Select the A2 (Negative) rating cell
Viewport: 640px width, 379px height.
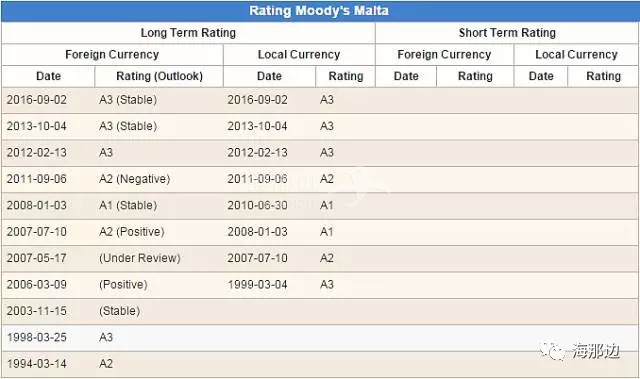134,179
